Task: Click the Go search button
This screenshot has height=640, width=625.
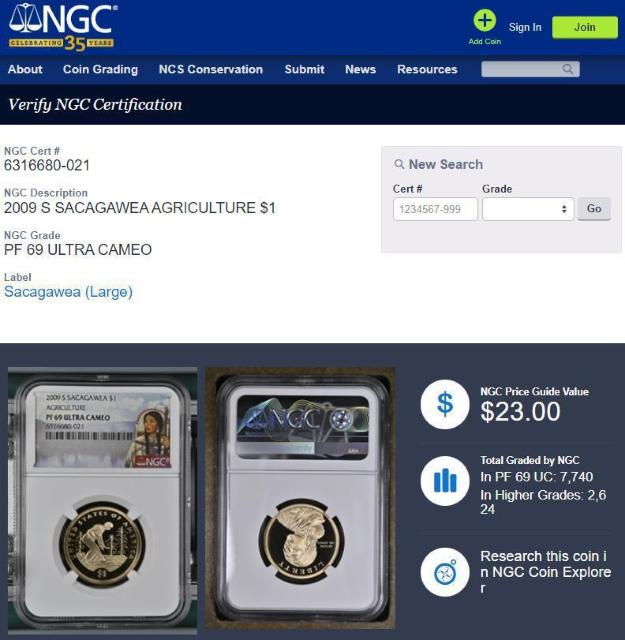Action: click(594, 209)
